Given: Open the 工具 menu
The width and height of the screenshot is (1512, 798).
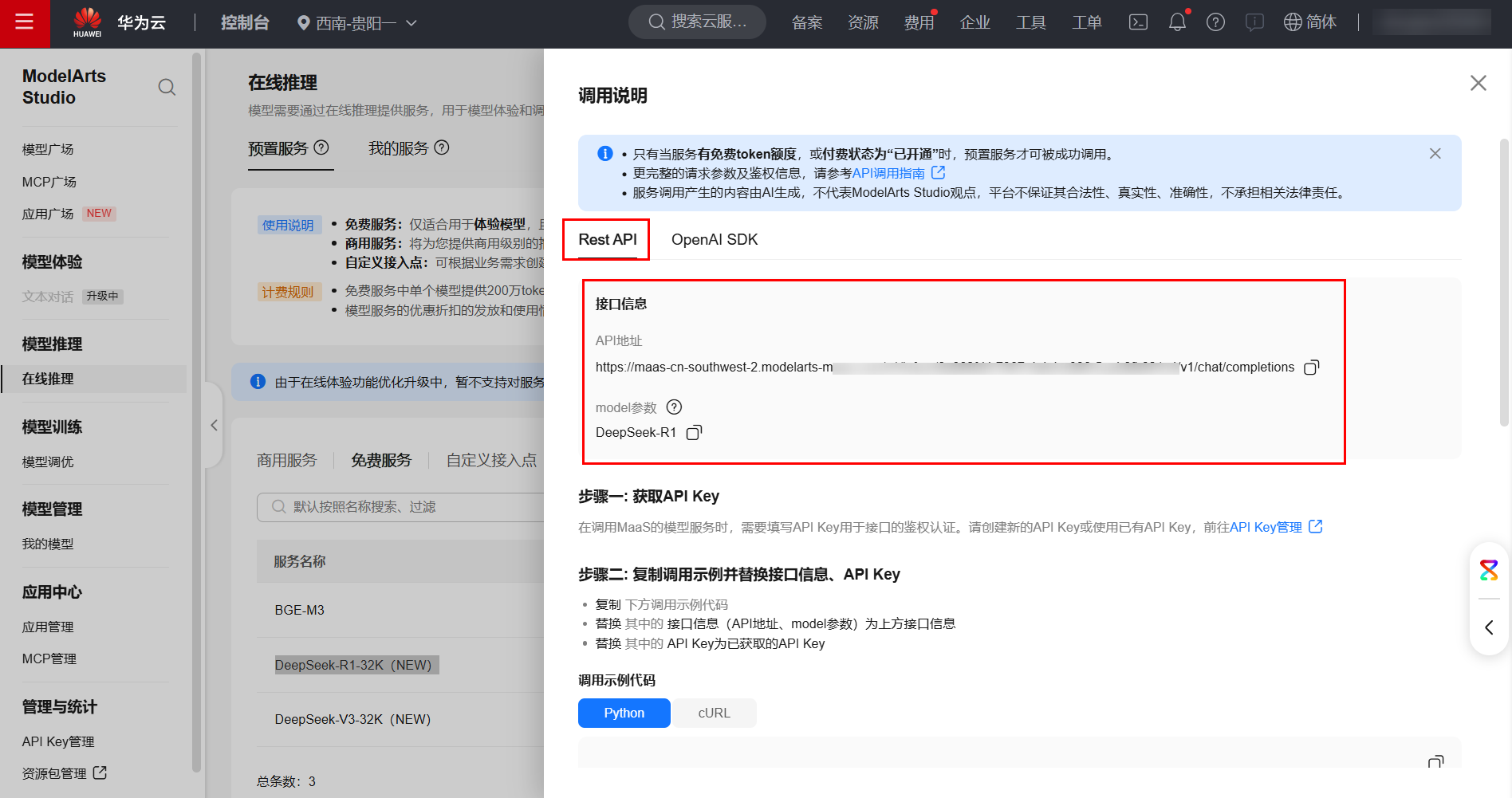Looking at the screenshot, I should point(1030,22).
